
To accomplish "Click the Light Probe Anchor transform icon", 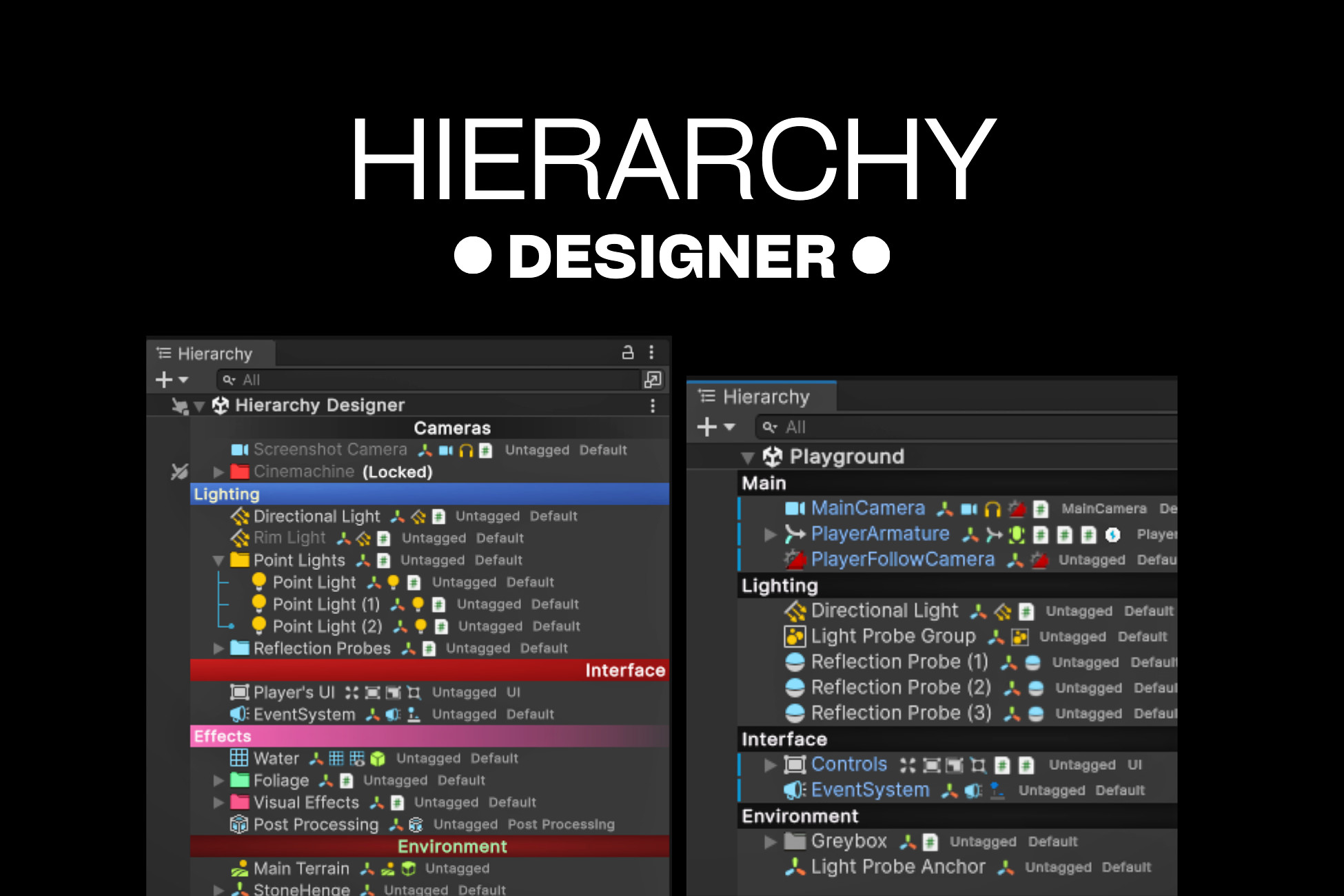I will pos(795,867).
